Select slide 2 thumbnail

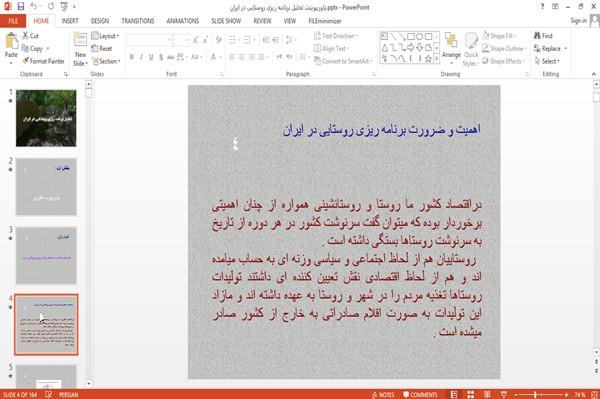click(x=46, y=187)
